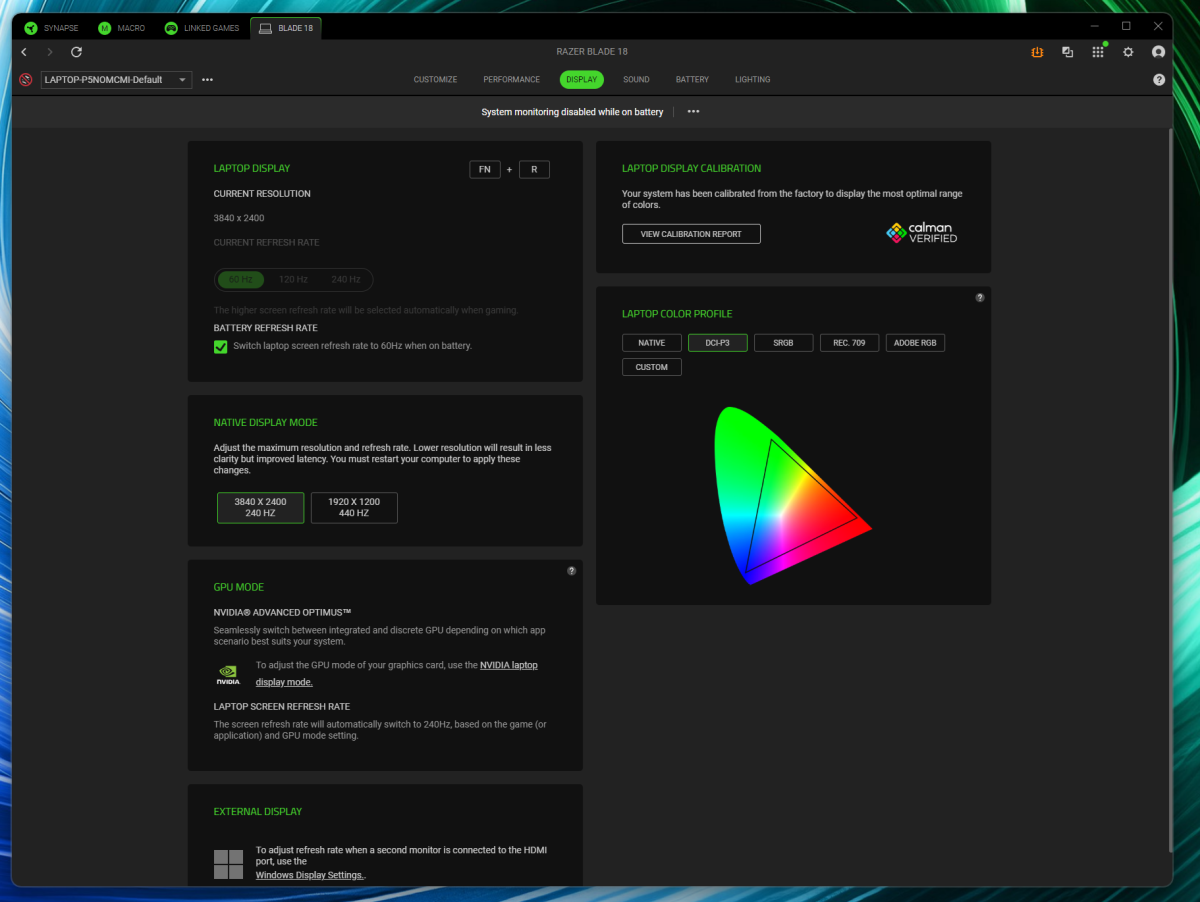Refresh the device page
1200x902 pixels.
tap(77, 51)
